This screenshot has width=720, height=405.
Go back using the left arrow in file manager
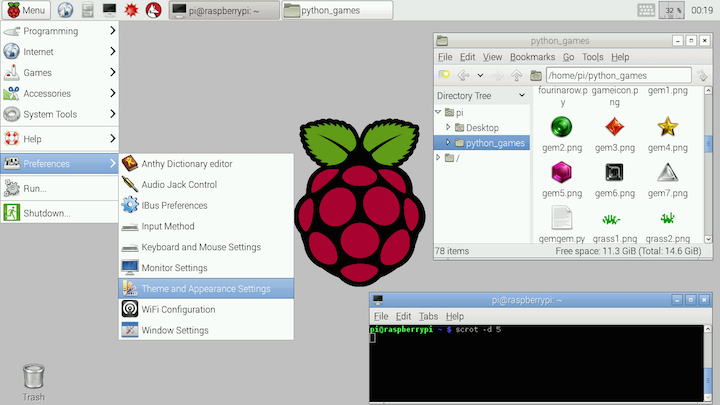463,75
